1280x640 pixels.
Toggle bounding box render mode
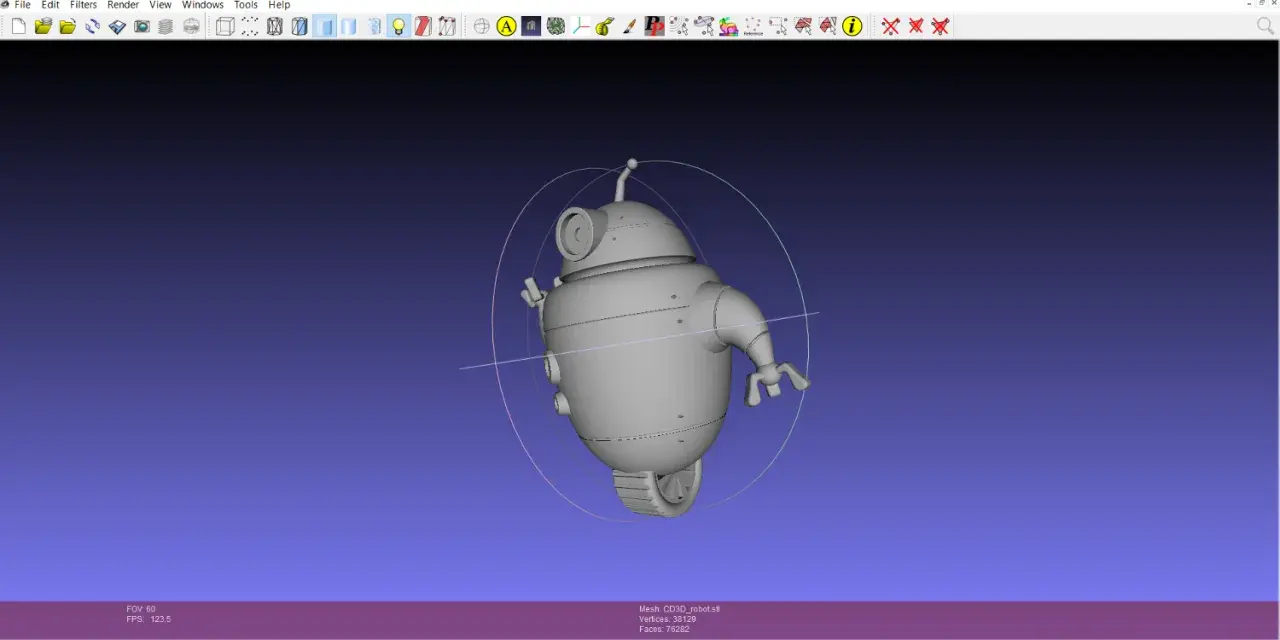225,26
